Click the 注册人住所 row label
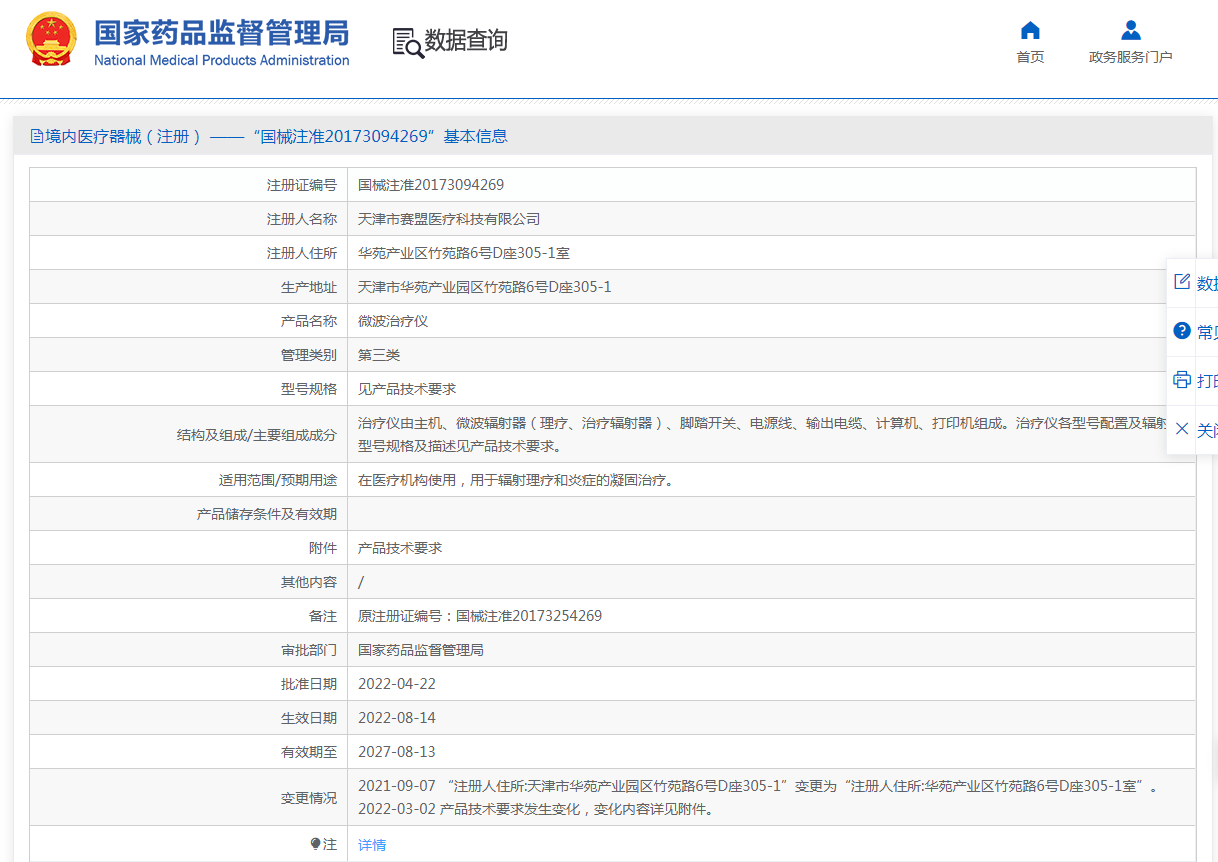 pyautogui.click(x=302, y=253)
